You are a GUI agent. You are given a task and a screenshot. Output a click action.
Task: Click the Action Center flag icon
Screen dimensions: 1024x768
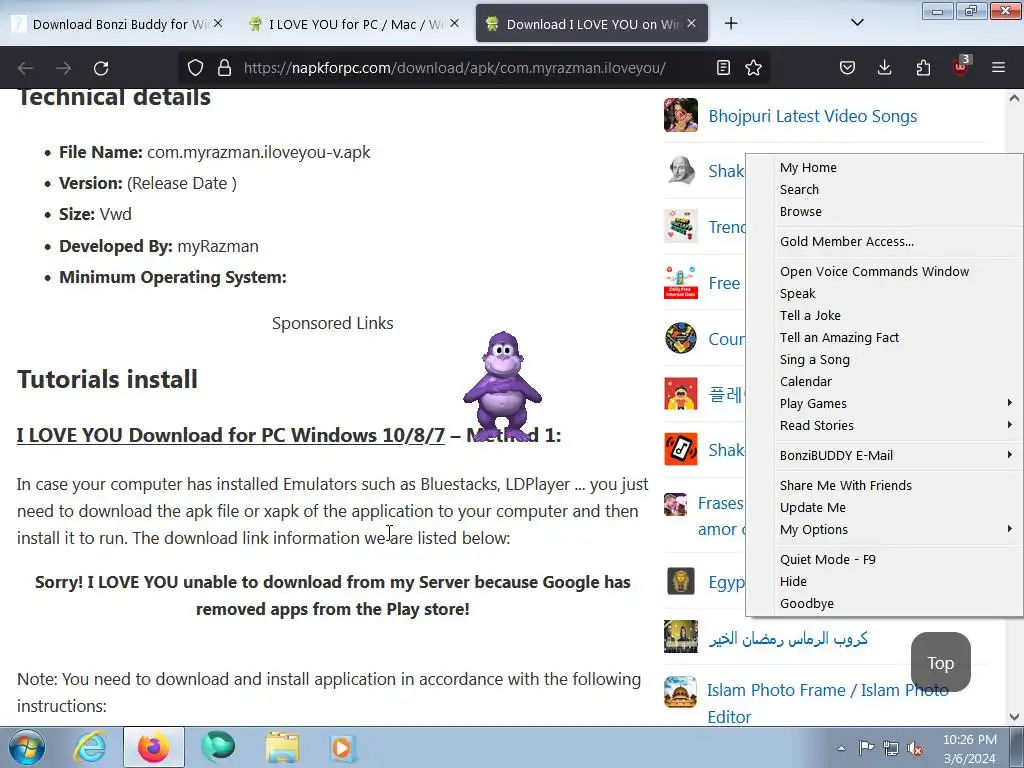866,748
